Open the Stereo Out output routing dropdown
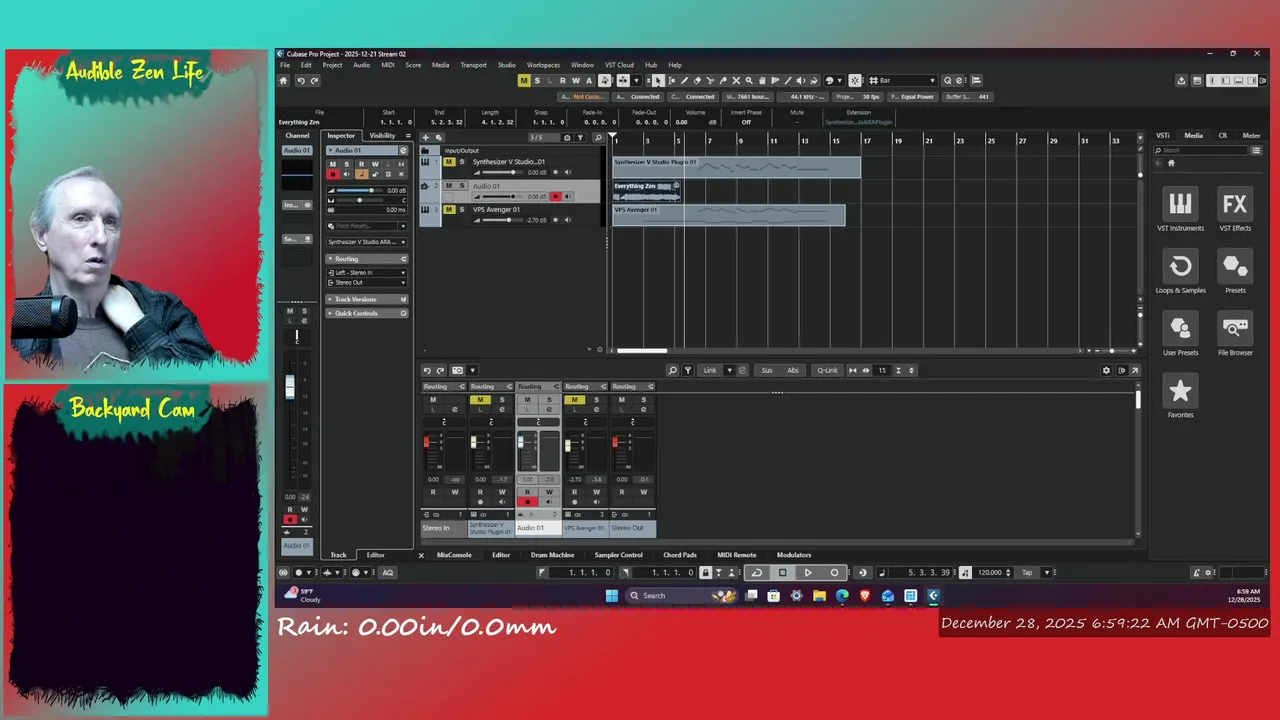 (367, 282)
